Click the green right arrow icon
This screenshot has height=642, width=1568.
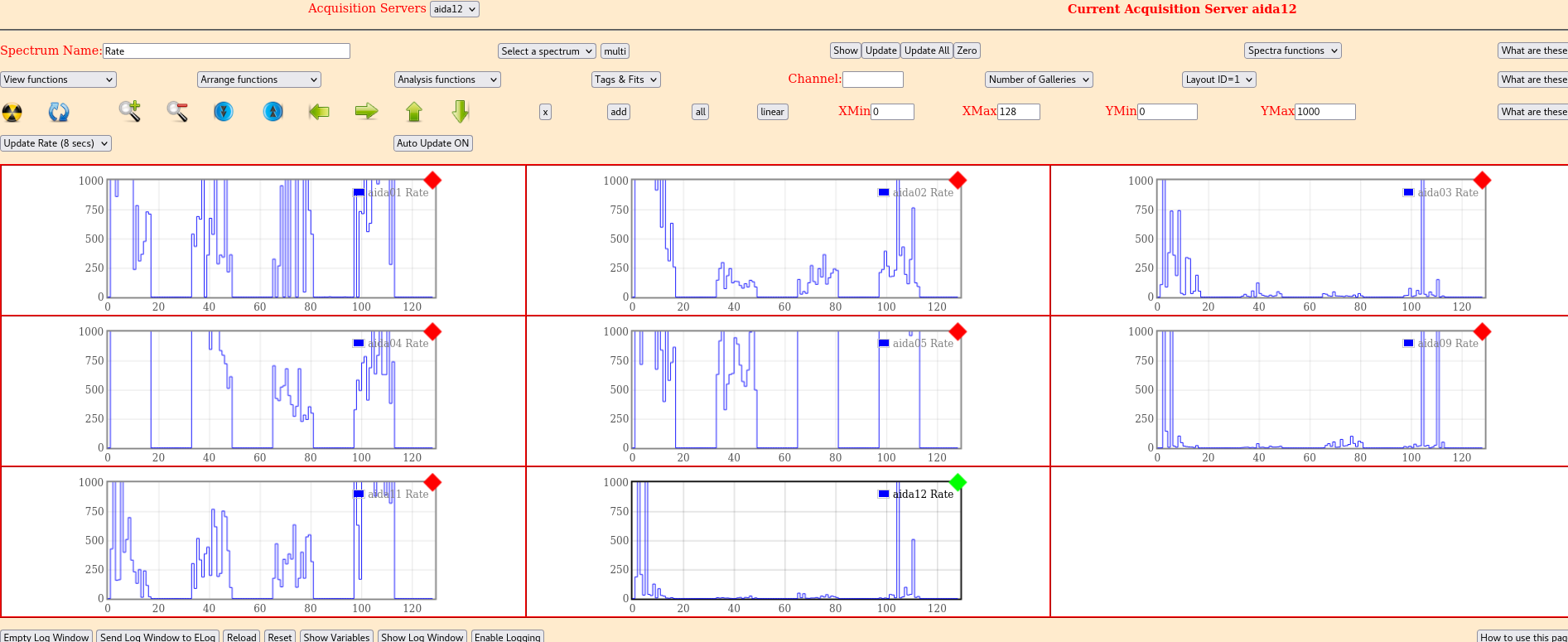point(366,112)
